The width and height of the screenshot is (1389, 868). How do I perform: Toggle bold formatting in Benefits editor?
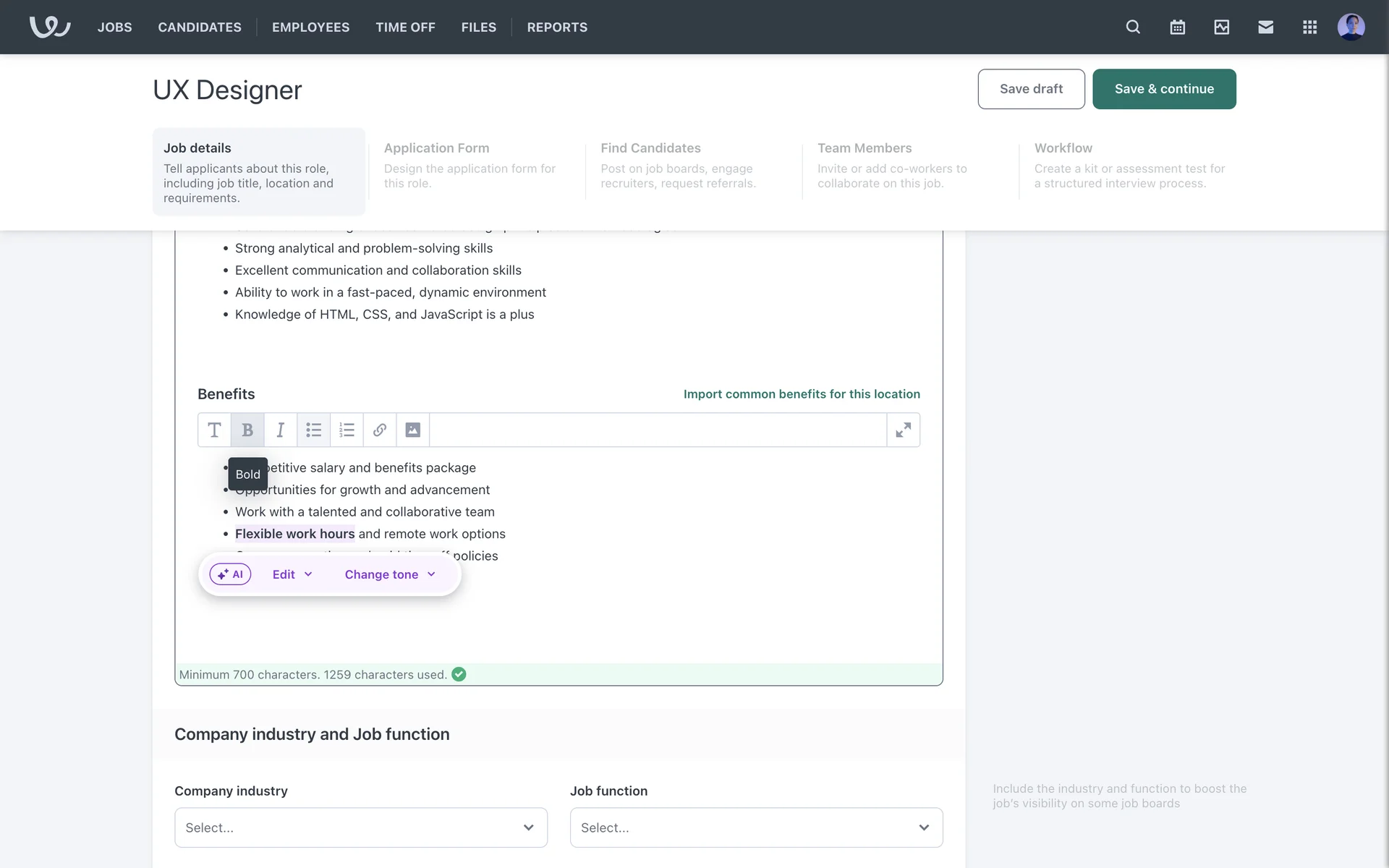pos(247,430)
